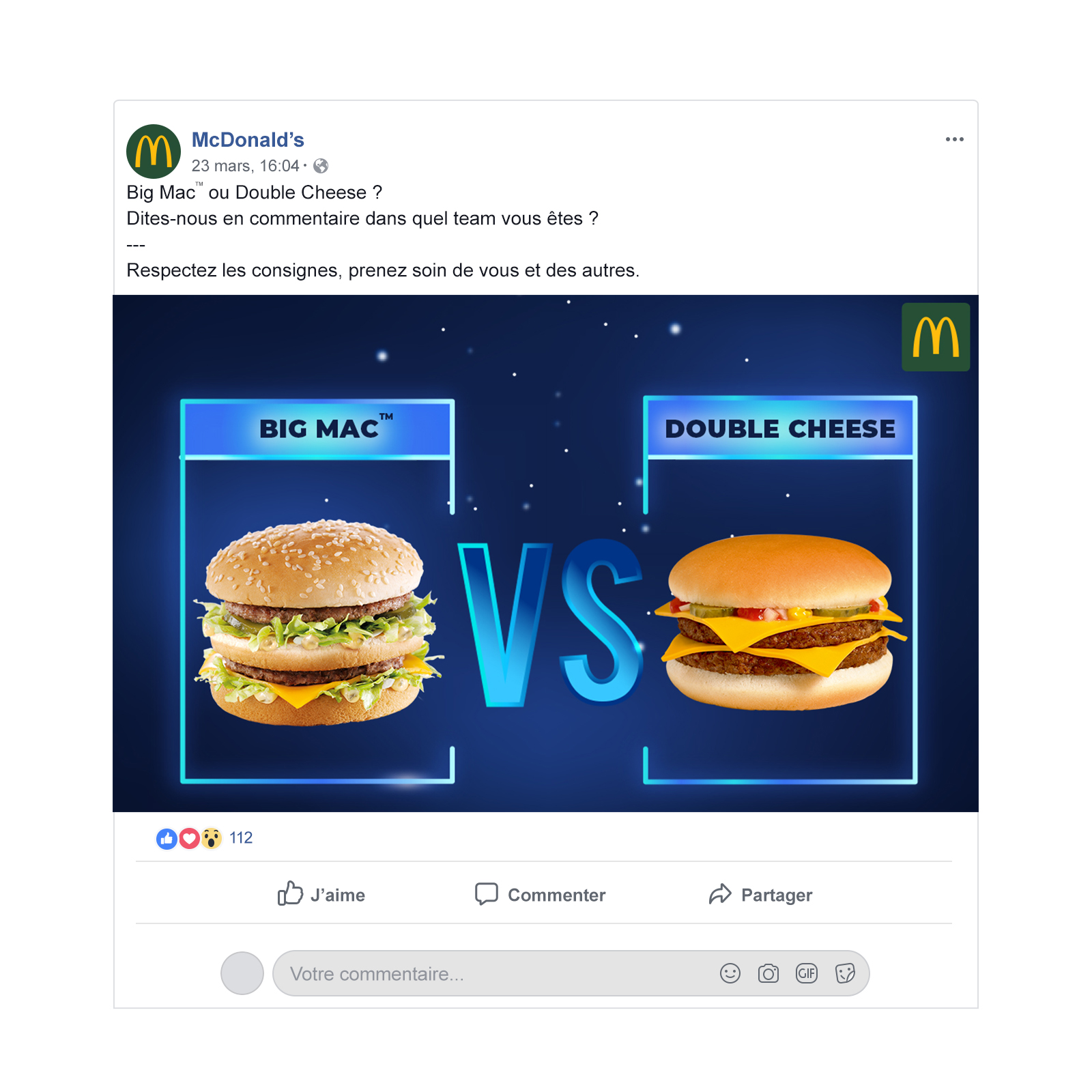
Task: Open the GIF picker in comment box
Action: [807, 973]
